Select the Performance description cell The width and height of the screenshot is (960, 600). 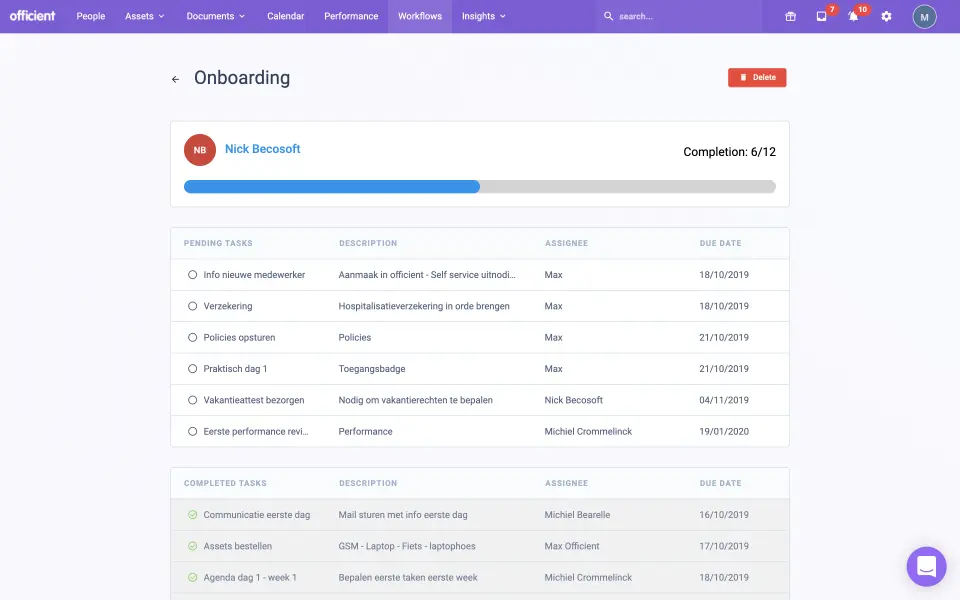click(366, 432)
